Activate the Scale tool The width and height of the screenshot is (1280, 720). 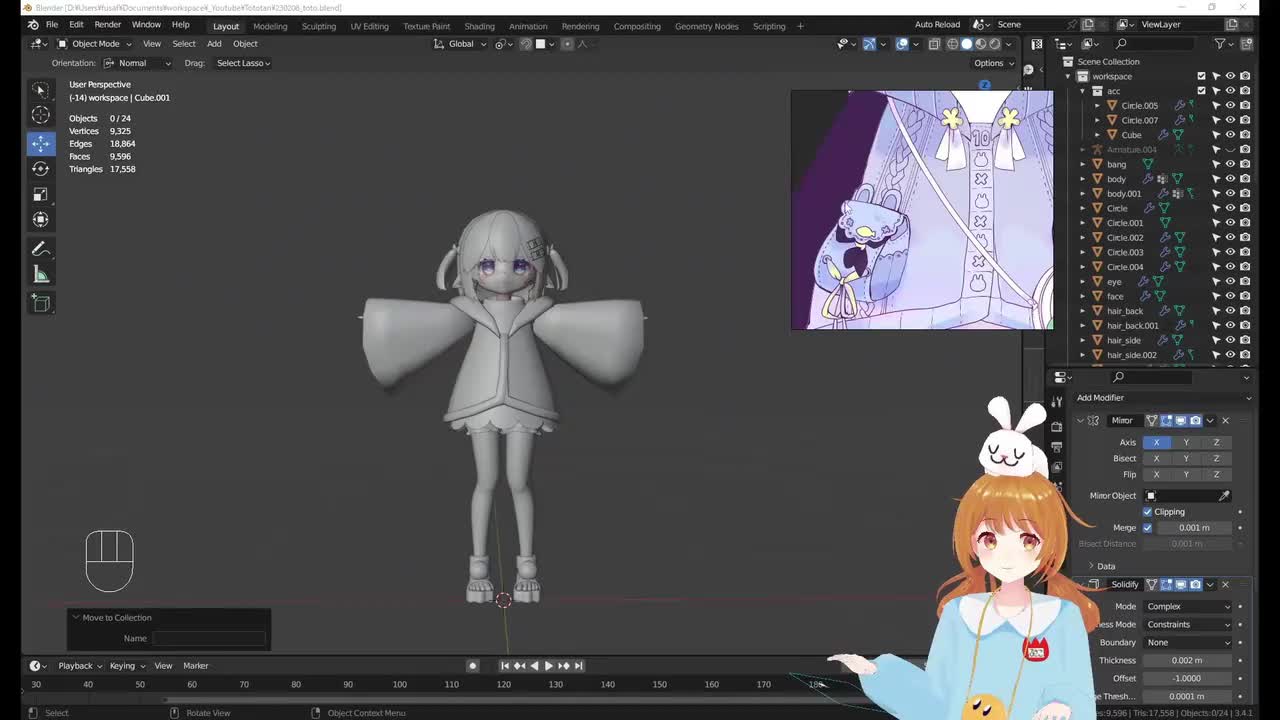tap(41, 194)
